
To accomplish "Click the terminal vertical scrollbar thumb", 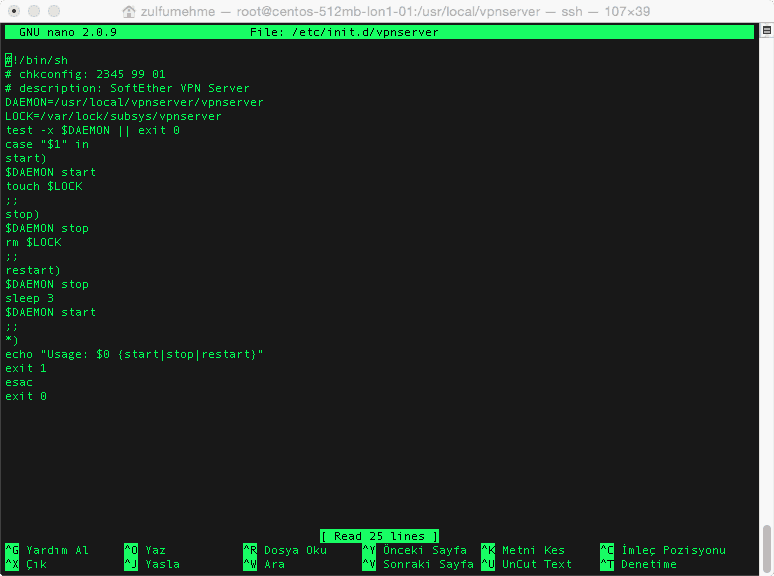I will tap(767, 547).
